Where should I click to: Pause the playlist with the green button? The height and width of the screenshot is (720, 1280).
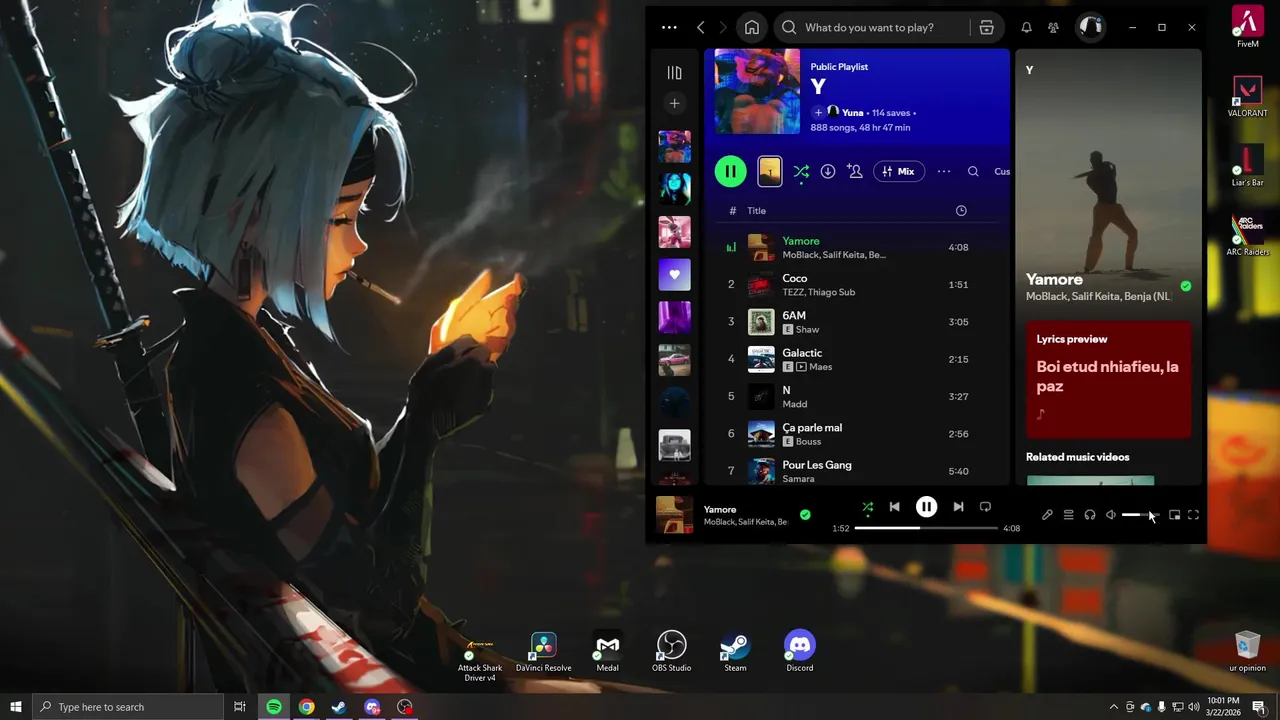(731, 171)
